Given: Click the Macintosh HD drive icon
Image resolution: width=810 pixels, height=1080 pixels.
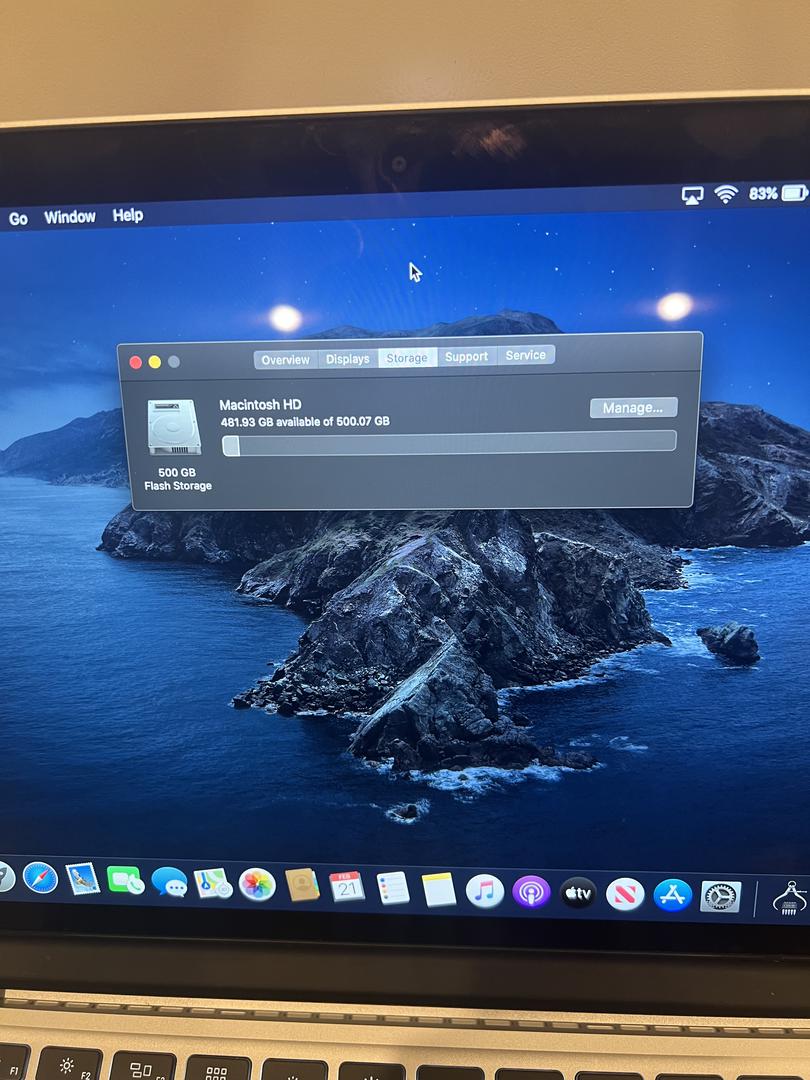Looking at the screenshot, I should click(174, 428).
